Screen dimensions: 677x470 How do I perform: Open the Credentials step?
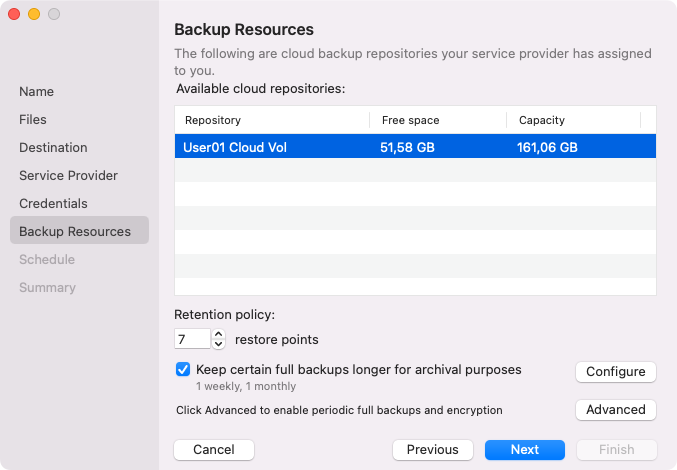coord(53,203)
